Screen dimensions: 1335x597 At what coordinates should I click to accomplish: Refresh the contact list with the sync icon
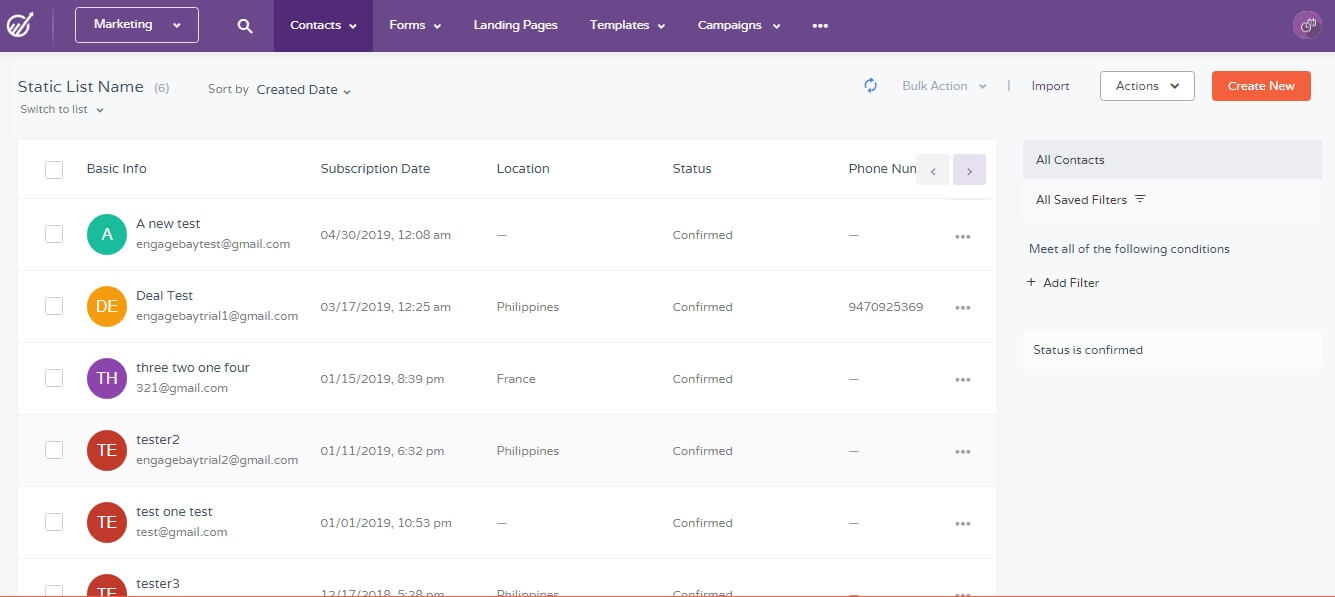click(x=870, y=86)
